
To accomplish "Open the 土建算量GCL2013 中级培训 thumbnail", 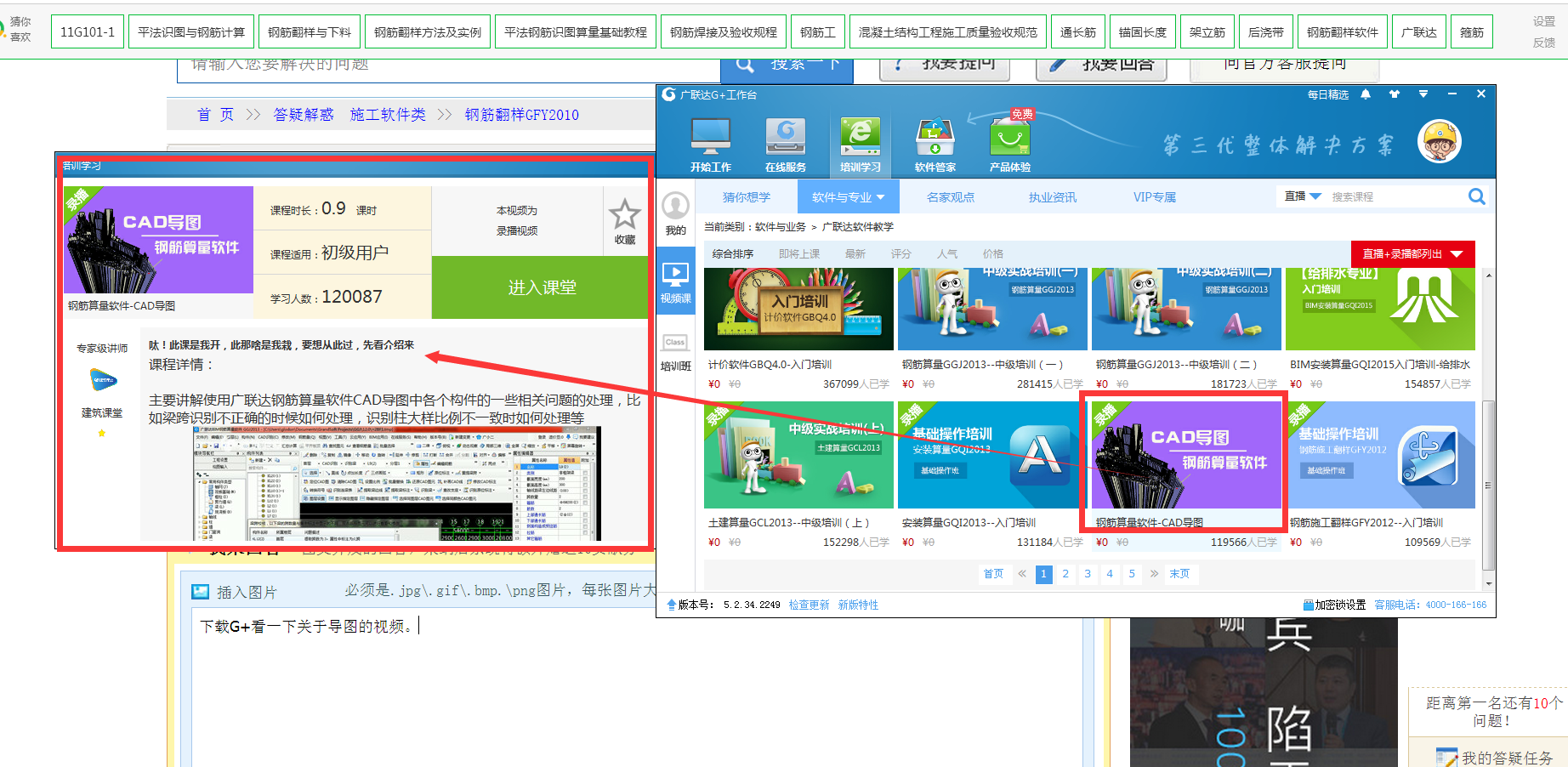I will click(x=798, y=455).
